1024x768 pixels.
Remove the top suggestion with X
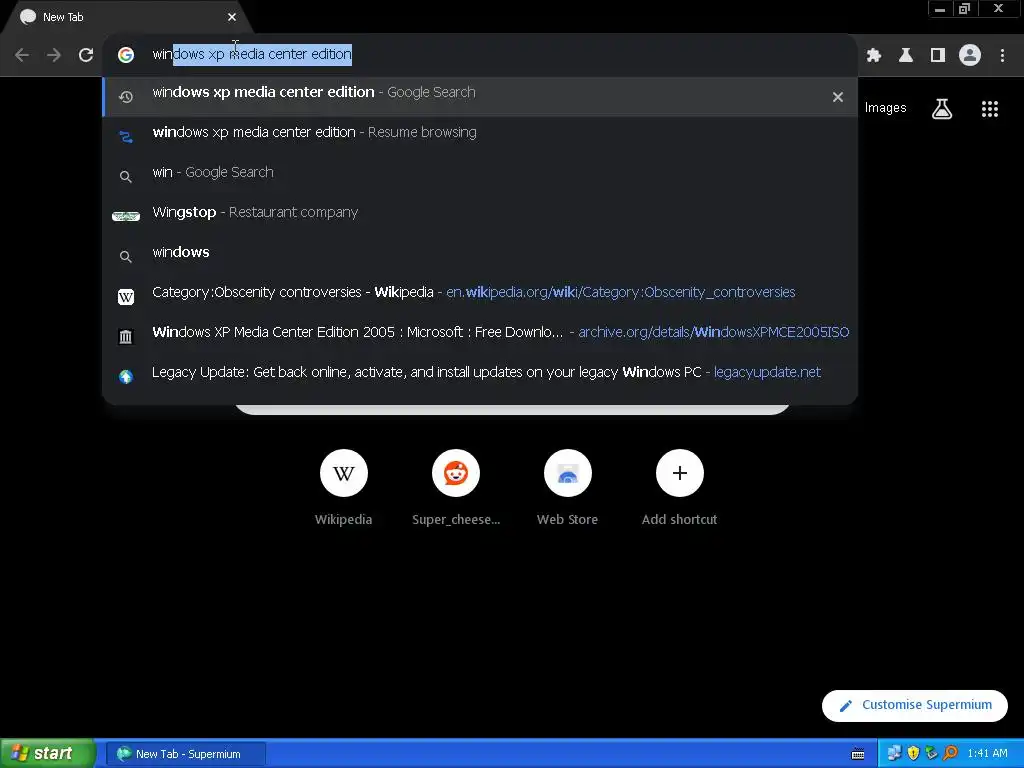pos(838,97)
